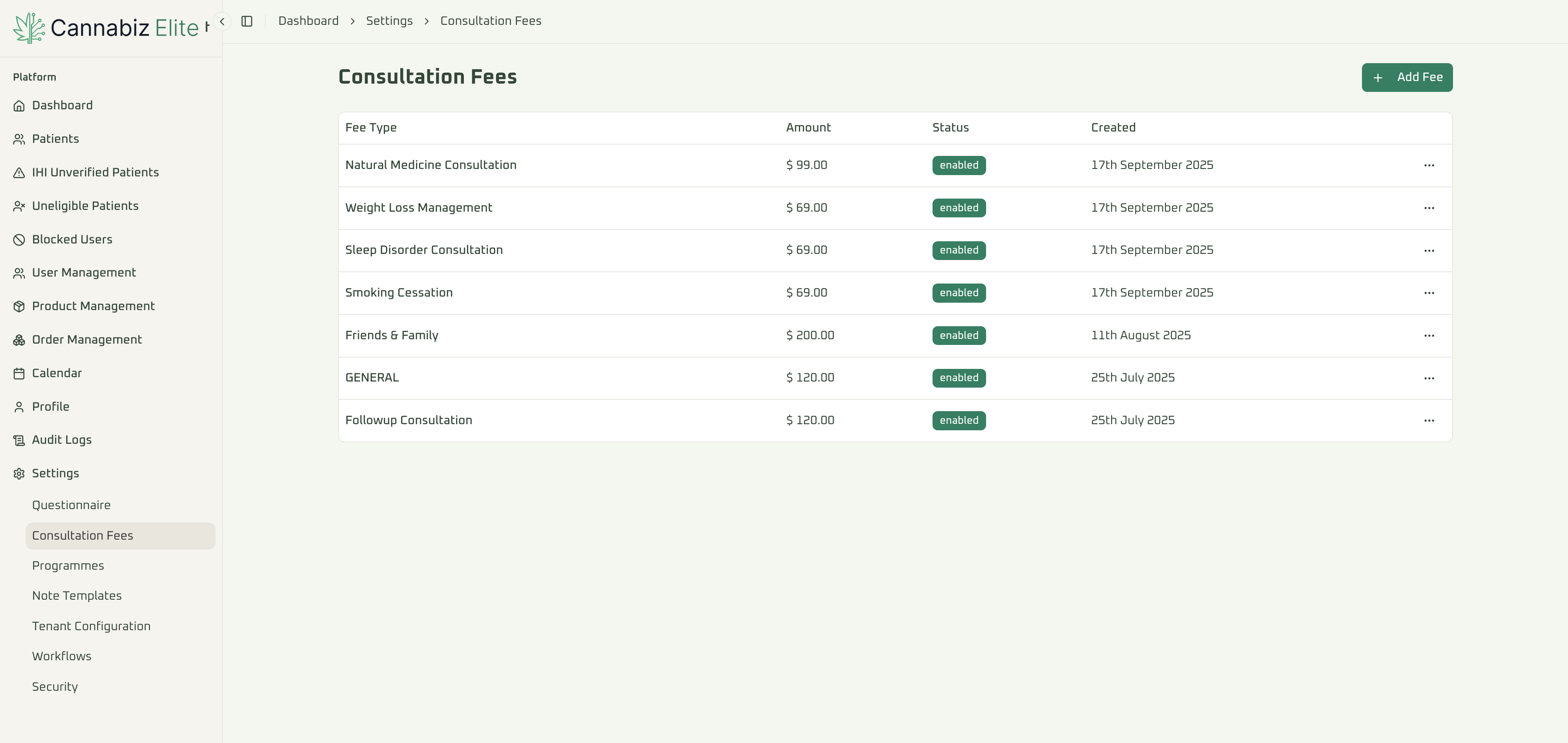1568x743 pixels.
Task: Open Settings using the gear icon
Action: tap(19, 473)
